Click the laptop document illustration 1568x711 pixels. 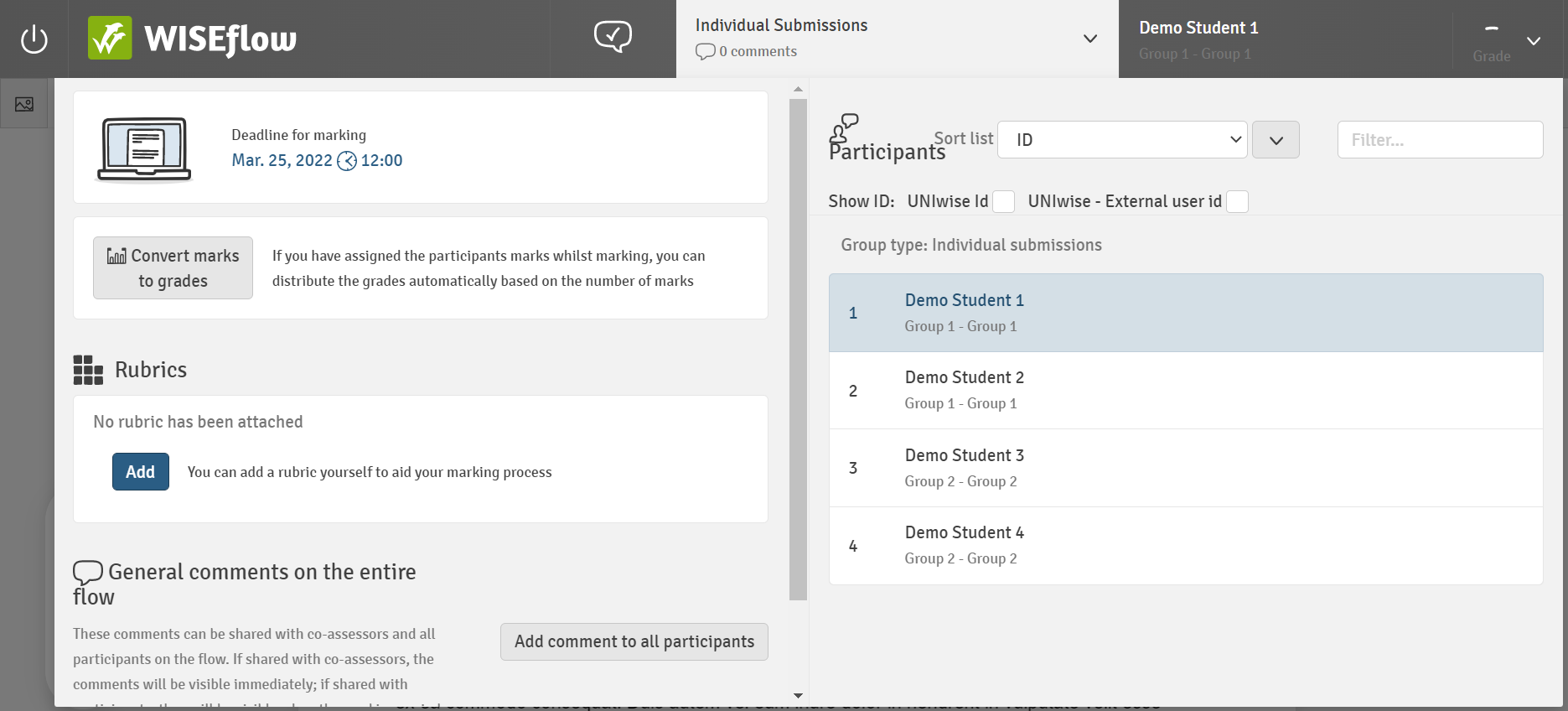point(144,149)
